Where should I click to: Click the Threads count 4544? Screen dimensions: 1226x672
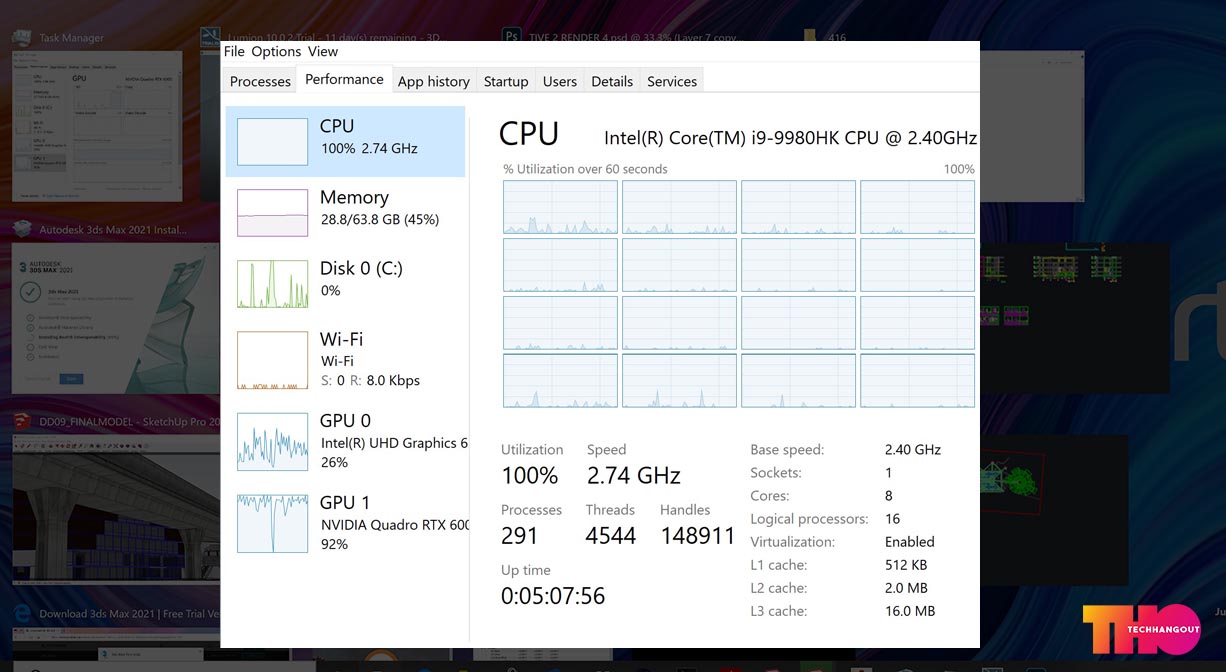coord(611,535)
